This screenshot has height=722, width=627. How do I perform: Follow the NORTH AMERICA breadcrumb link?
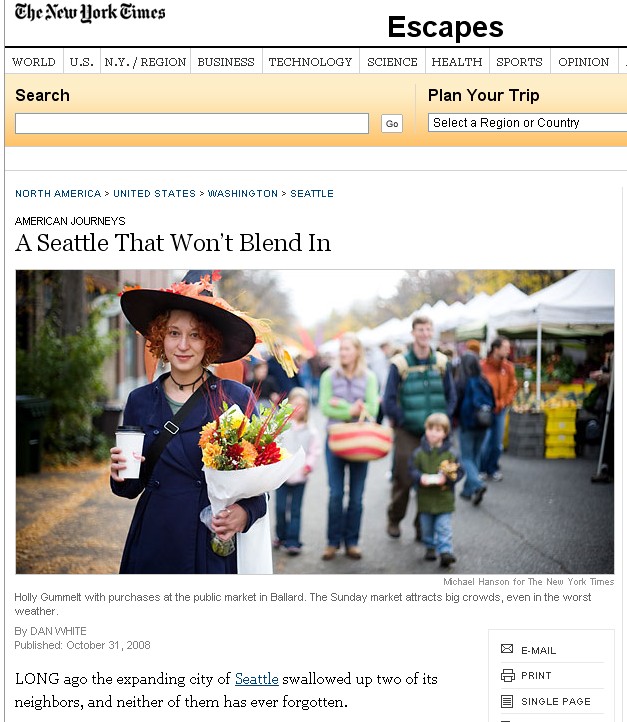pyautogui.click(x=58, y=193)
